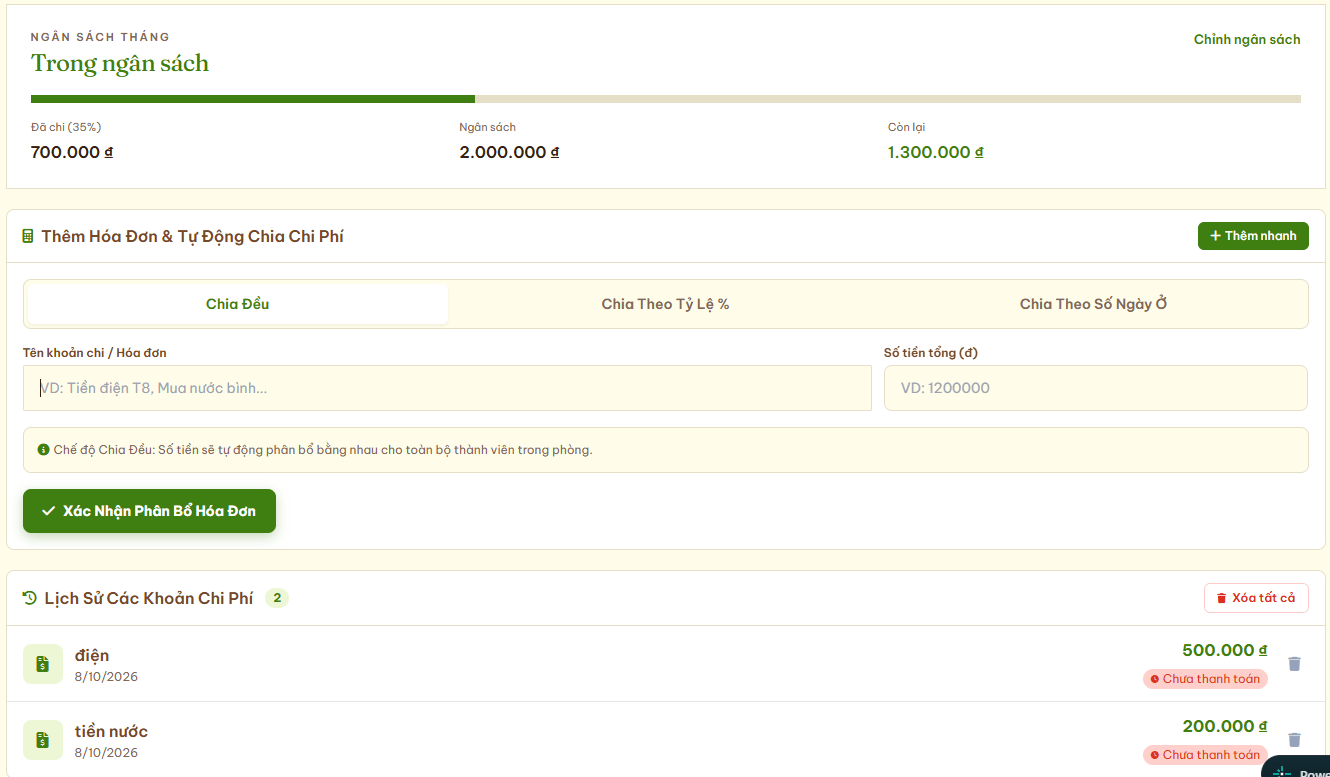Click the 500.000 đ amount

click(x=1225, y=650)
